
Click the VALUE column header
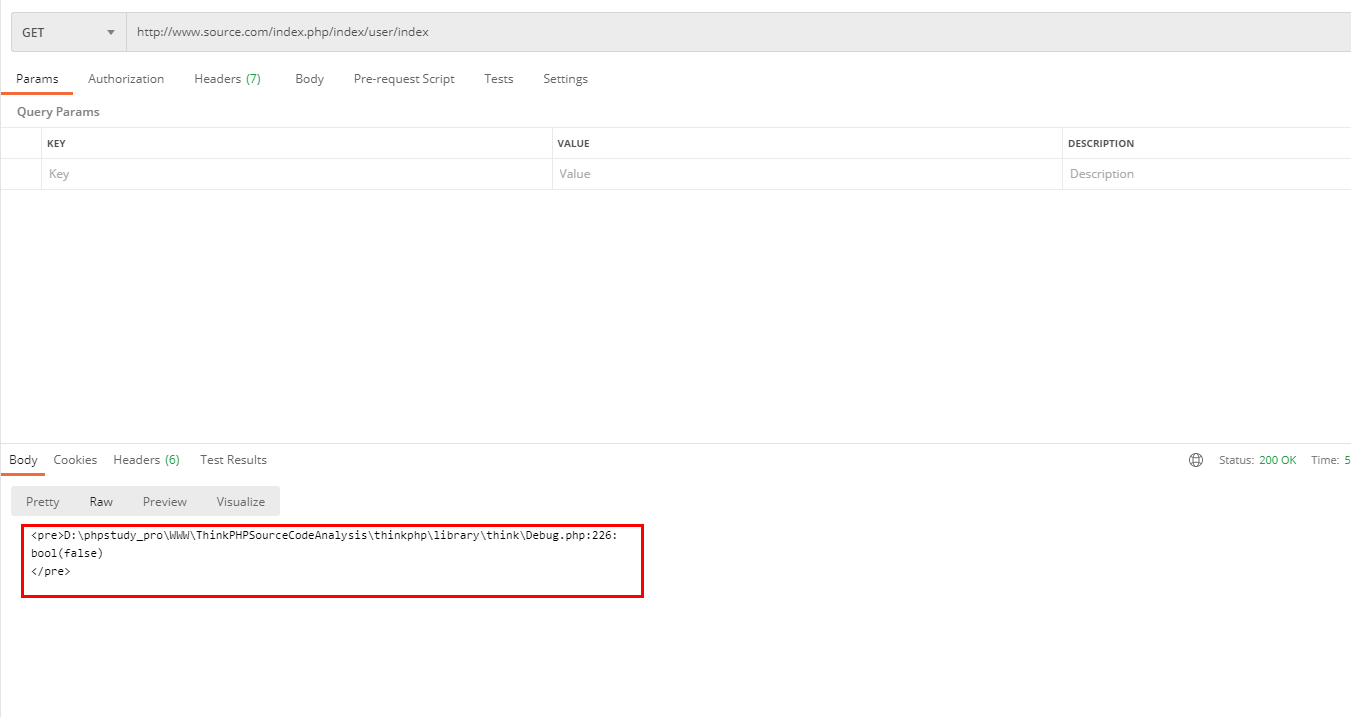coord(573,144)
